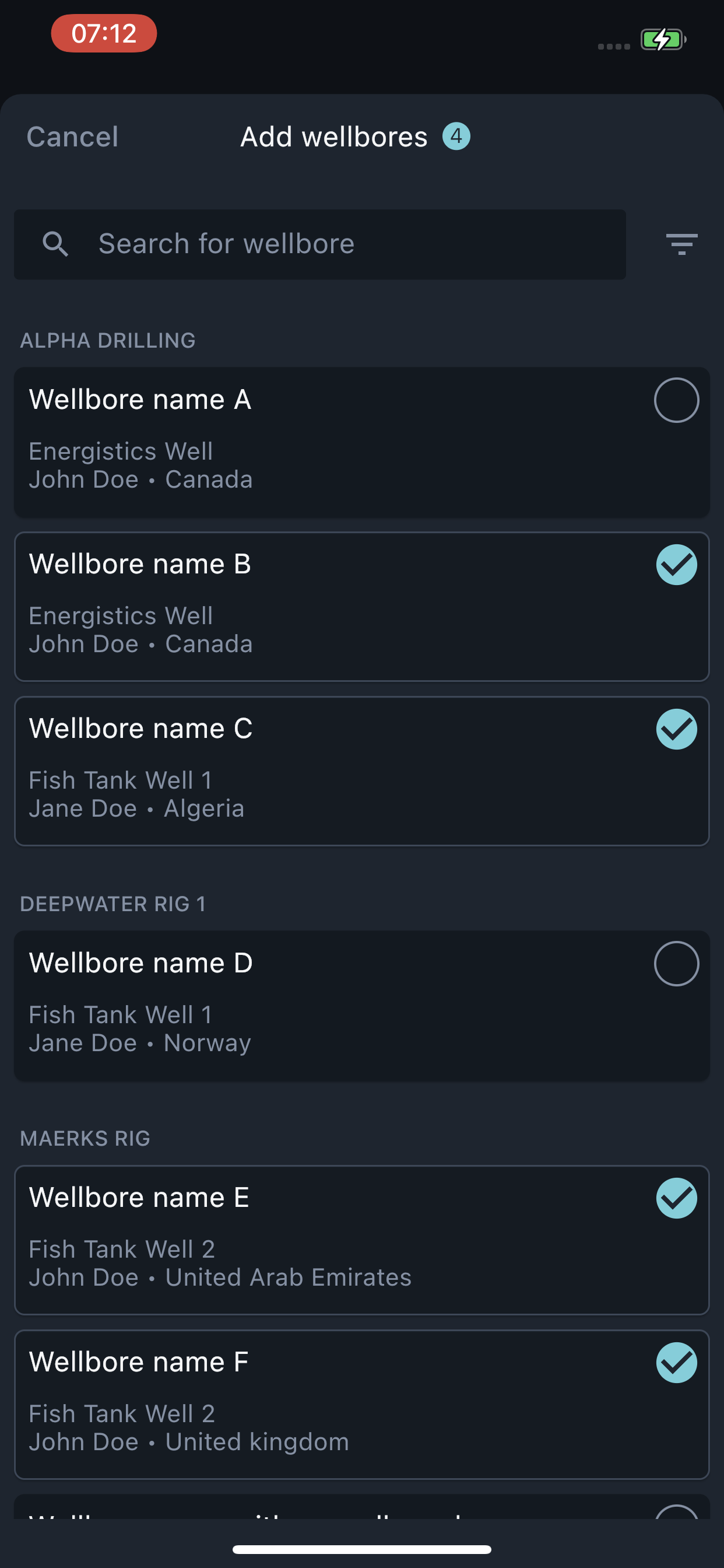The image size is (724, 1568).
Task: Uncheck Wellbore name C
Action: coord(677,729)
